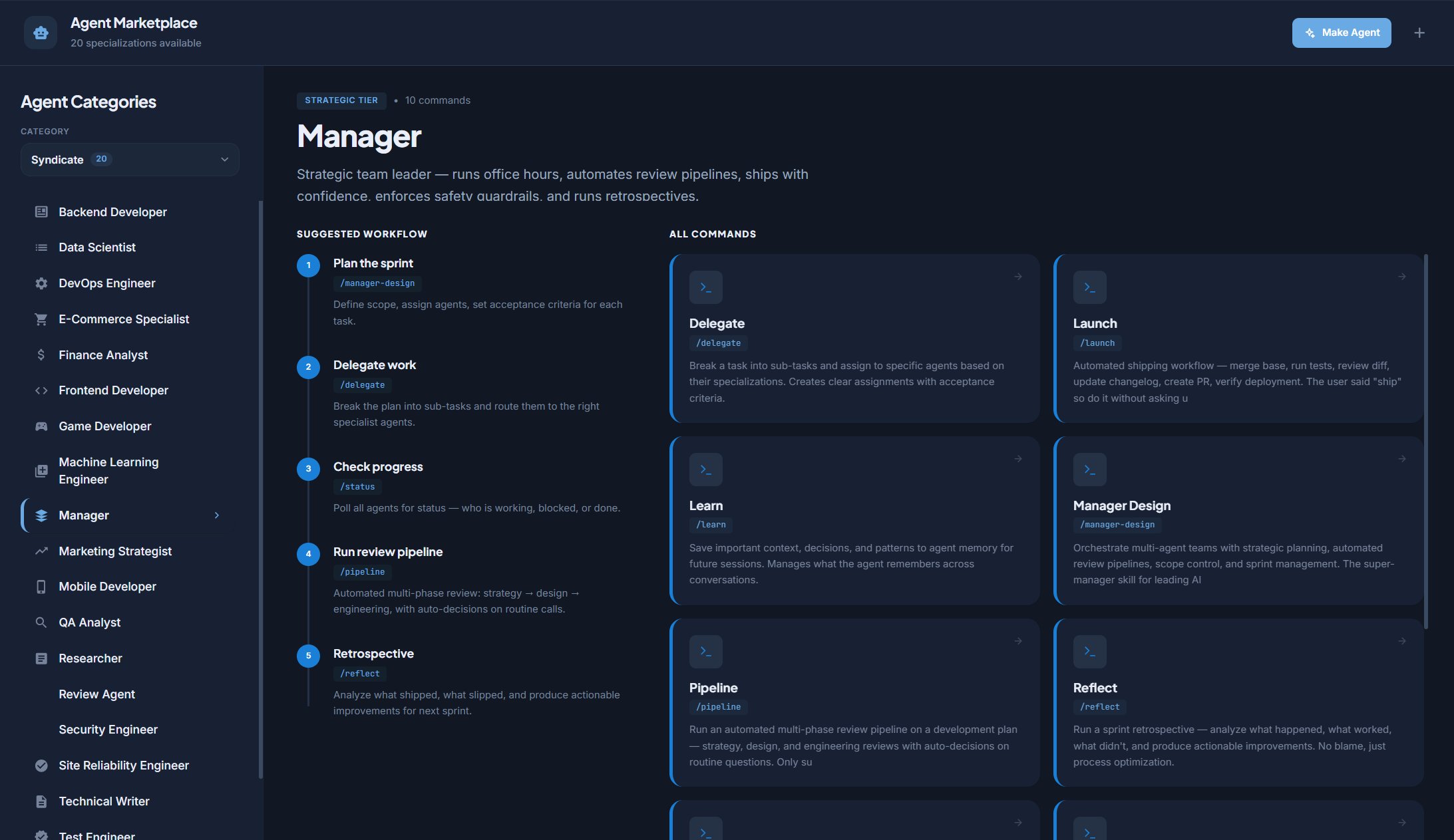
Task: Click the Pipeline card title
Action: 713,688
